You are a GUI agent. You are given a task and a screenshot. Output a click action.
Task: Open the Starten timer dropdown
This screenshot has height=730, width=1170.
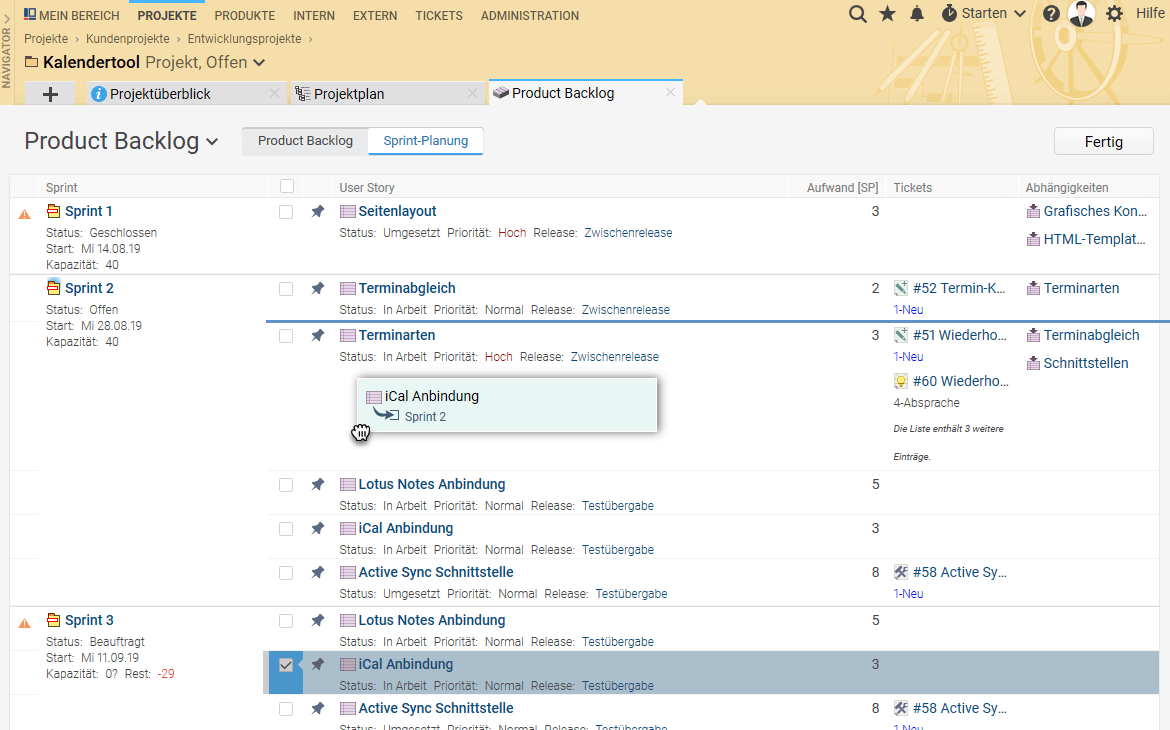point(984,14)
